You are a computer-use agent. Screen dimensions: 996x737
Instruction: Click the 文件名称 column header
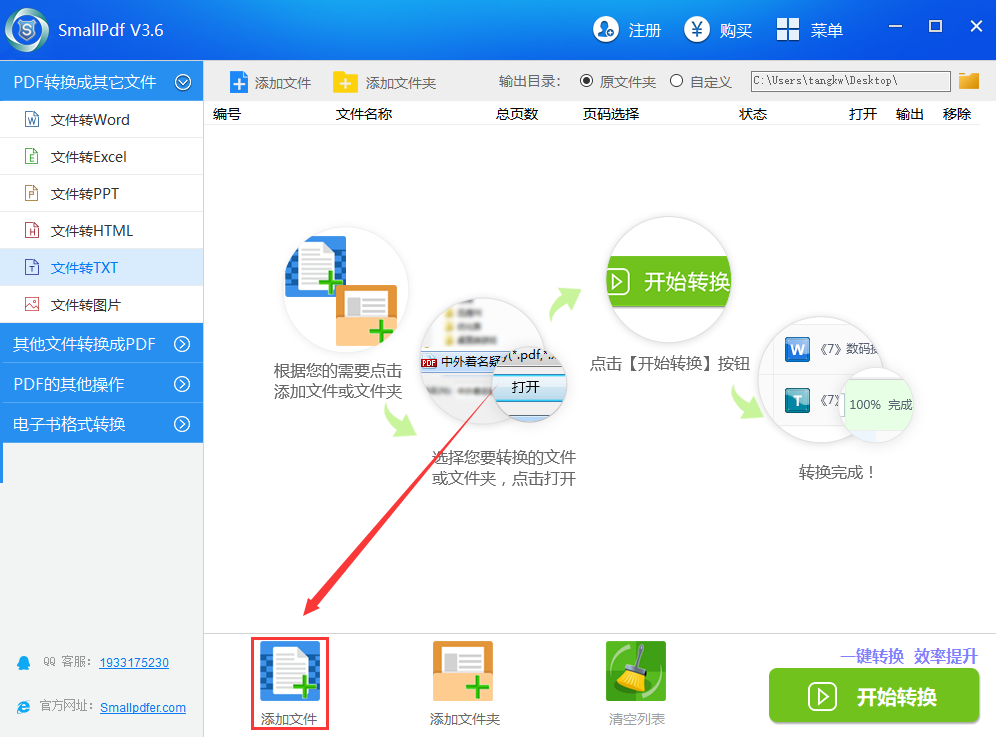(364, 114)
